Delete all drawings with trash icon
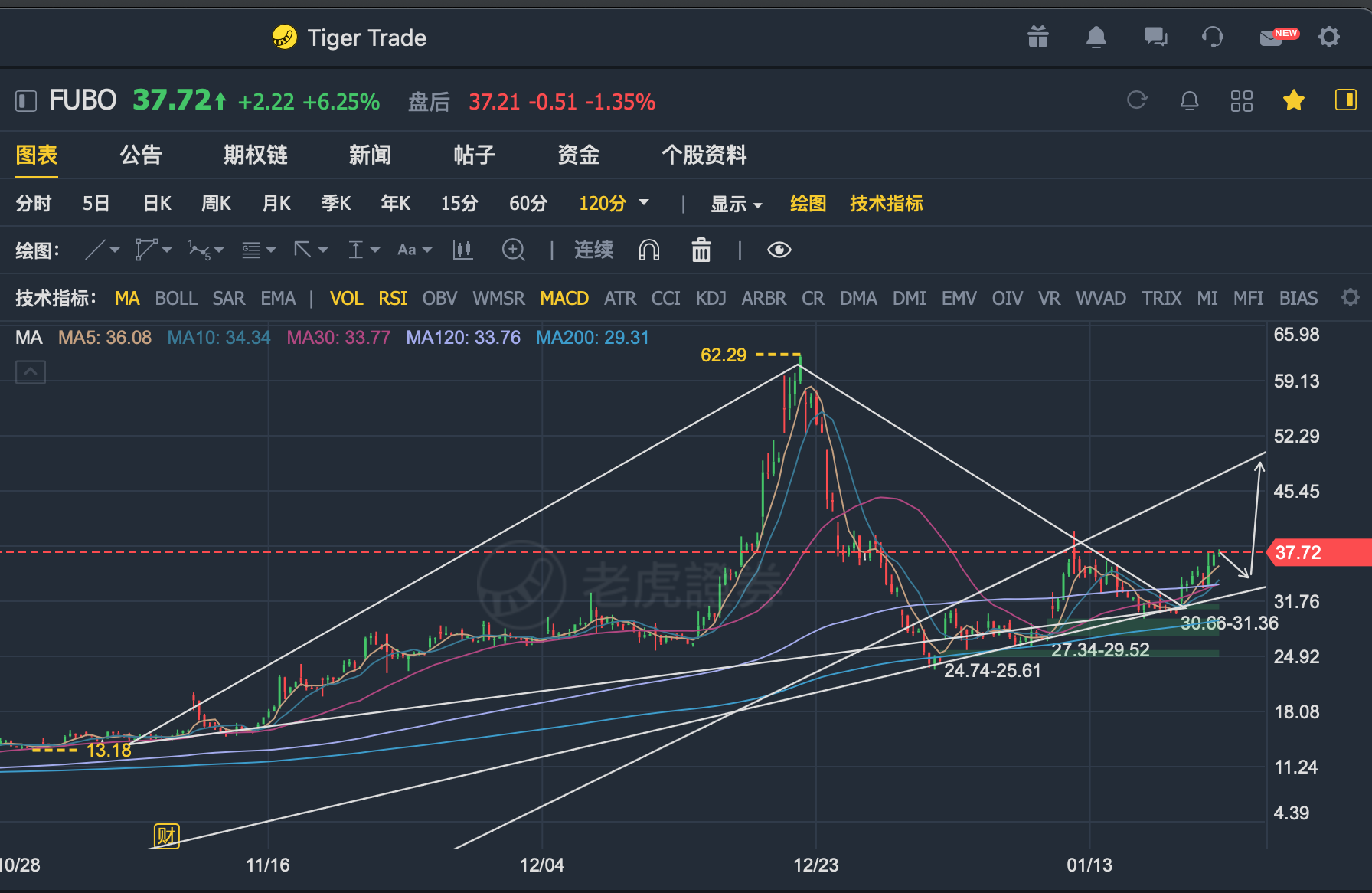The image size is (1372, 893). [x=701, y=250]
